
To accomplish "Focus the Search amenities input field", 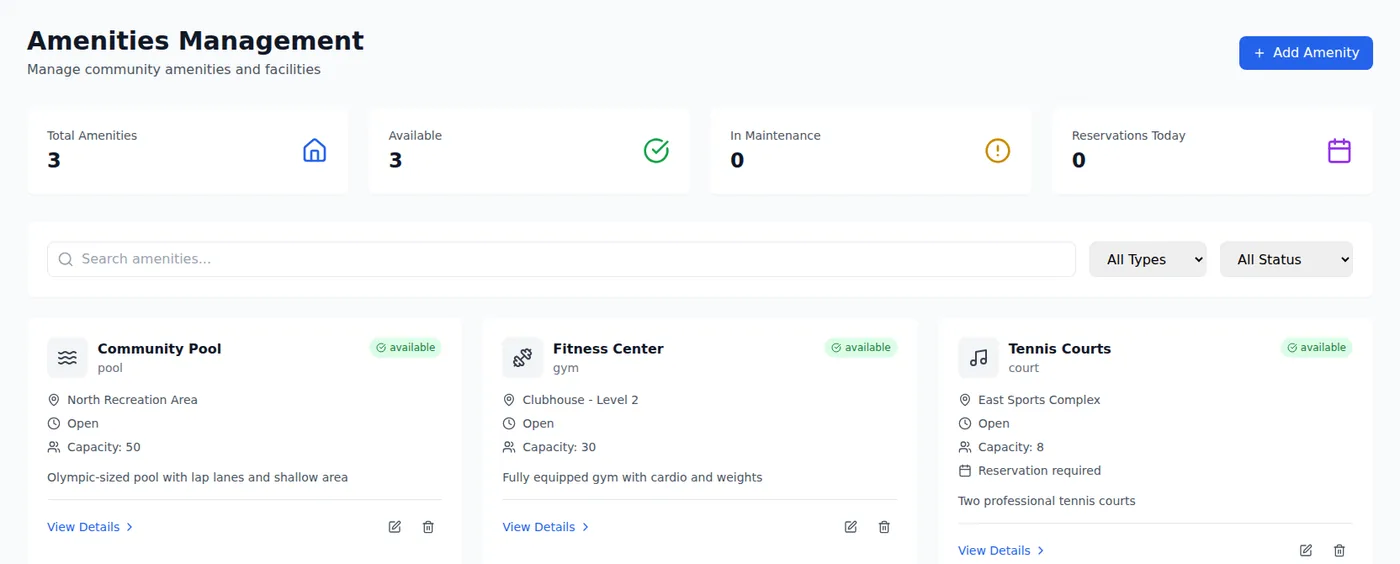I will click(561, 259).
